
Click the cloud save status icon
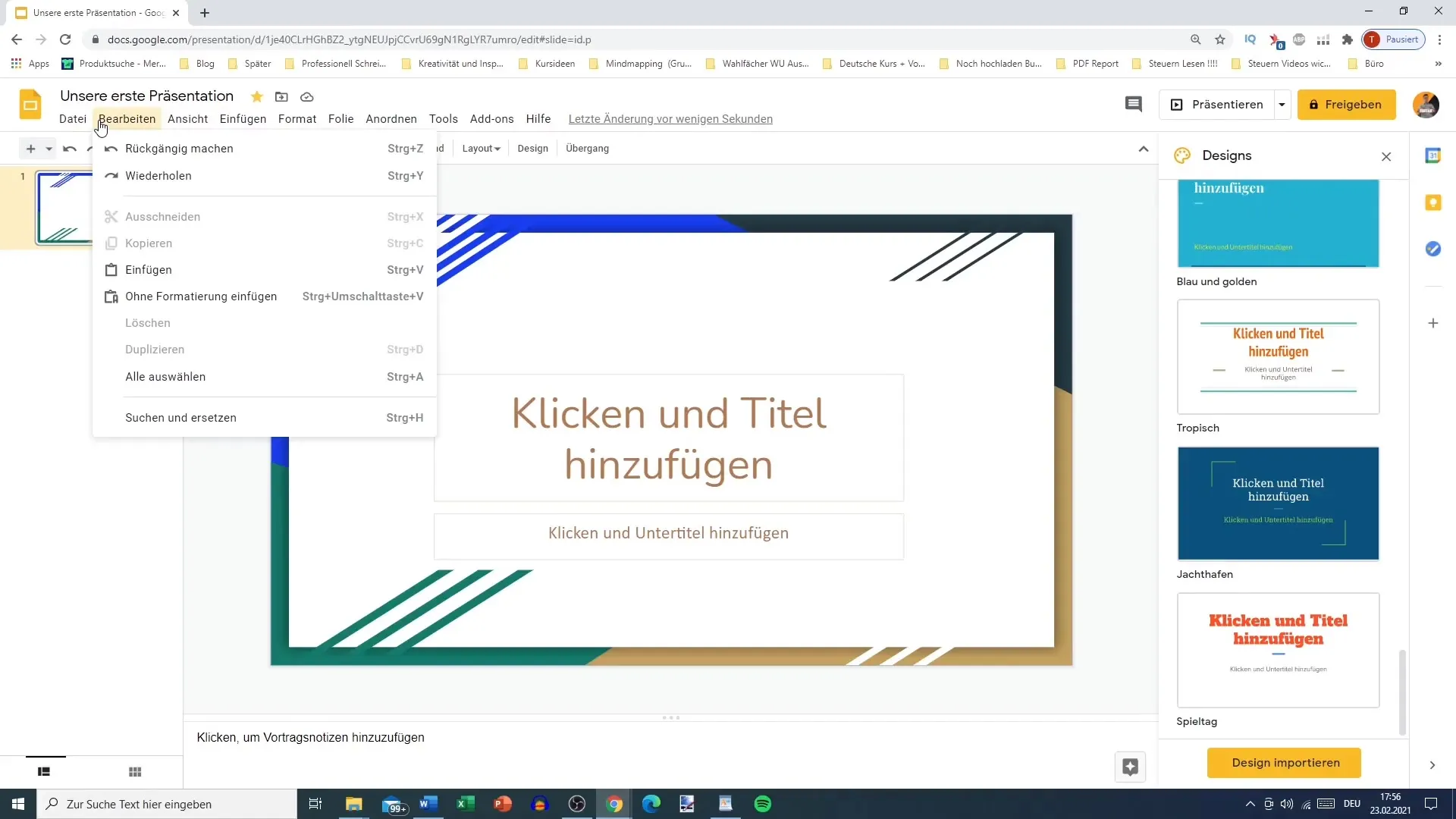point(307,96)
